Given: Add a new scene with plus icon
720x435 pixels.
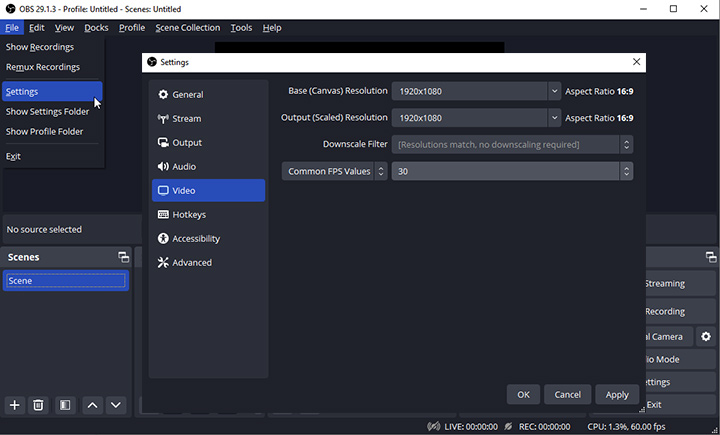Looking at the screenshot, I should pos(15,405).
